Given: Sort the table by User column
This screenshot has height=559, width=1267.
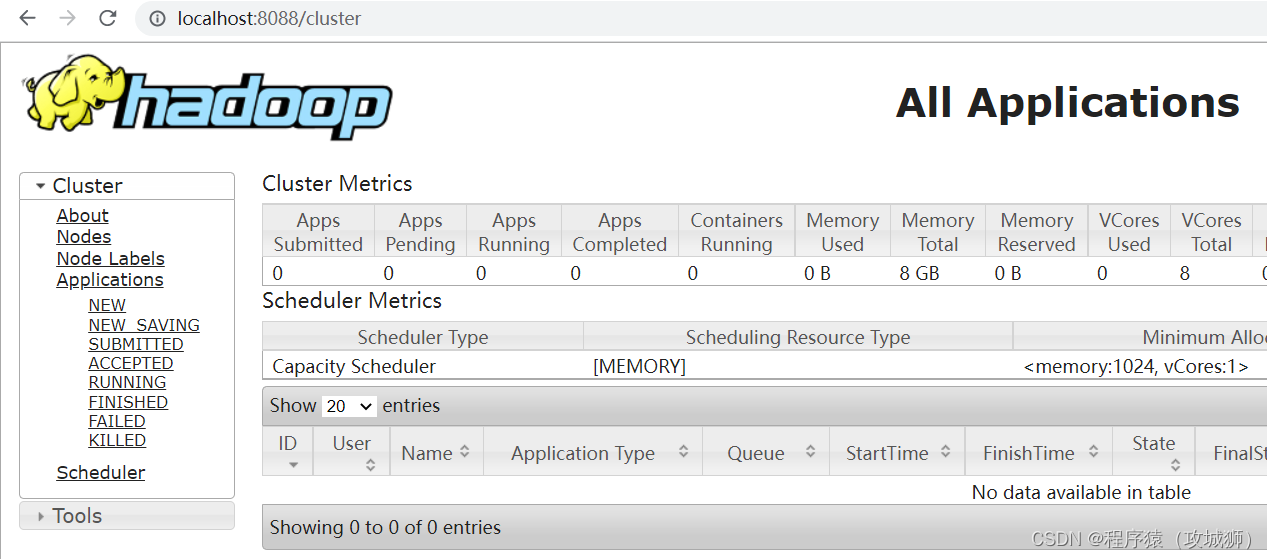Looking at the screenshot, I should tap(352, 452).
